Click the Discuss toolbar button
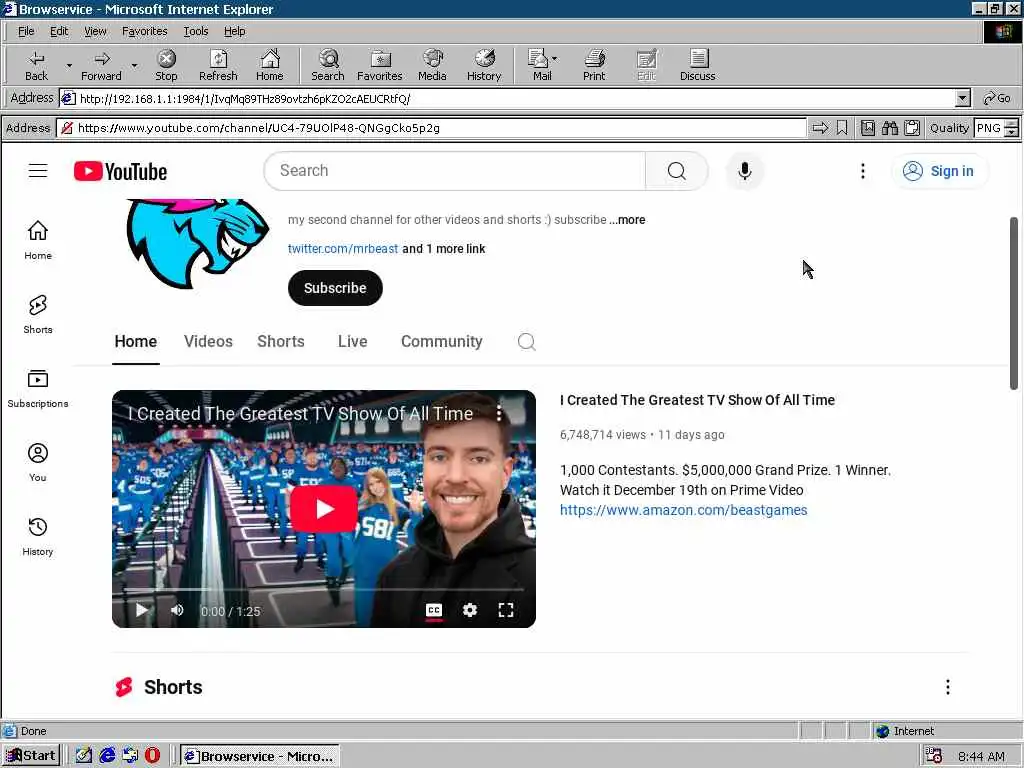 pos(697,65)
